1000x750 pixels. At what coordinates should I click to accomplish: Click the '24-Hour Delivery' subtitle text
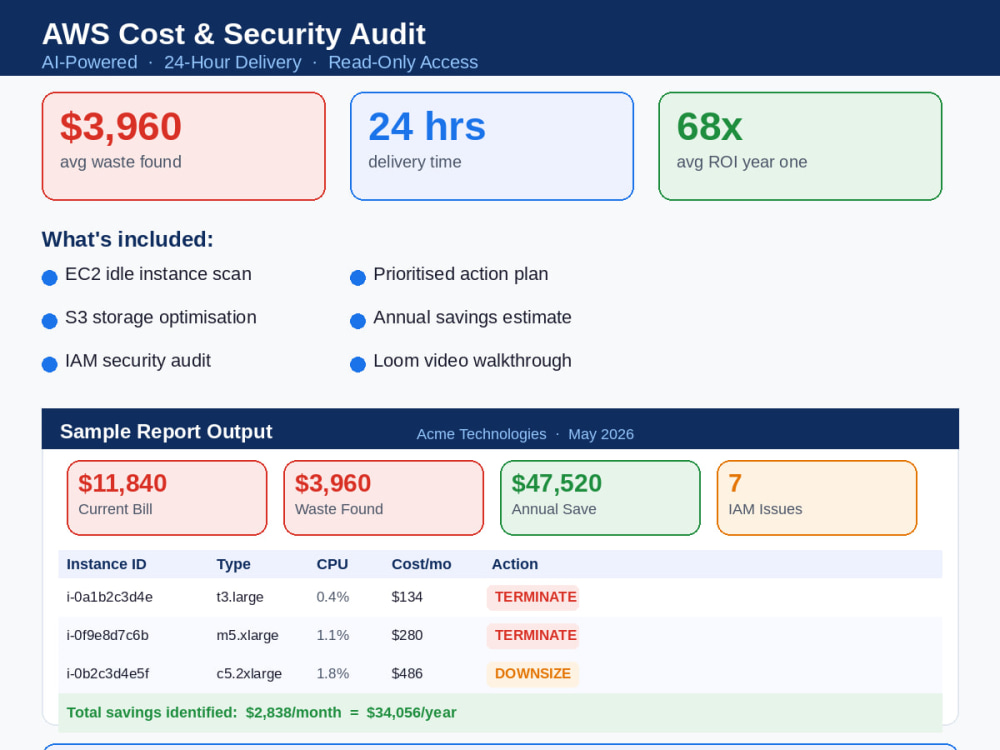233,62
